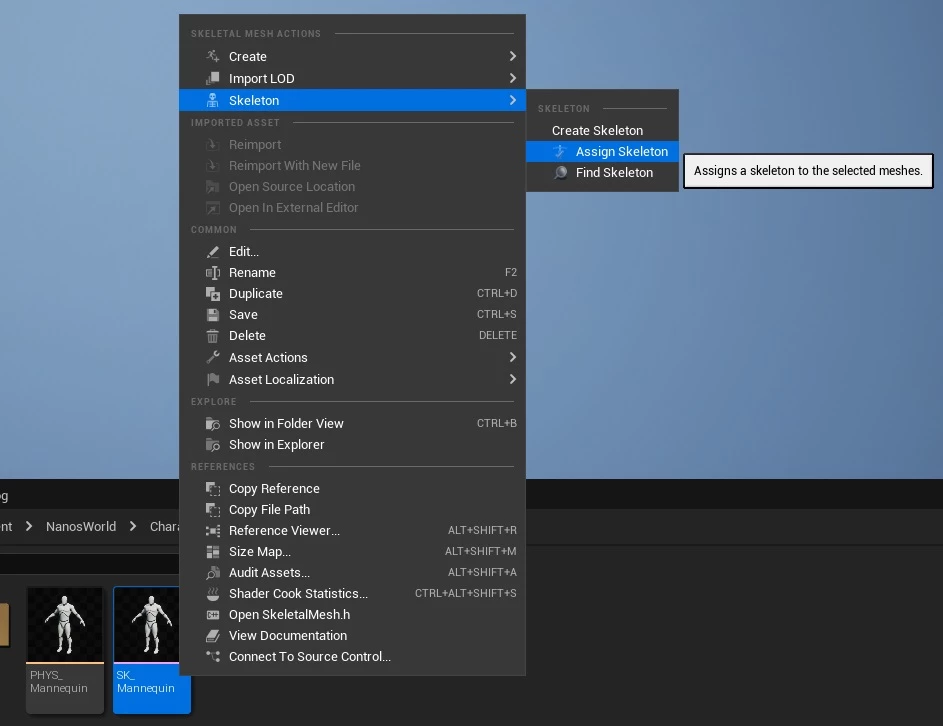Click the Rename icon in menu
Image resolution: width=943 pixels, height=726 pixels.
212,273
